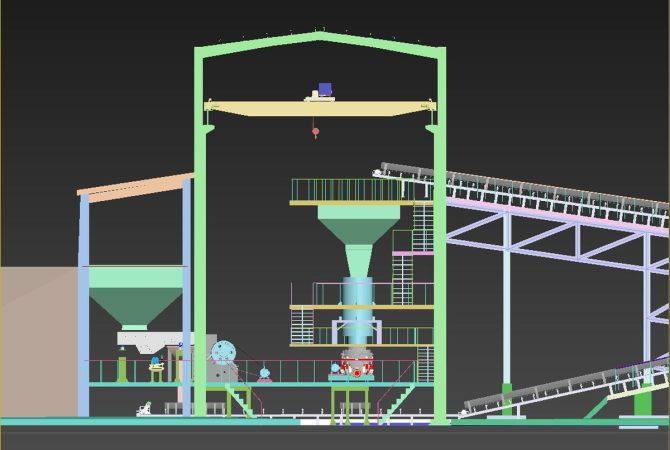Click the left green feed hopper
The image size is (670, 450).
(x=135, y=292)
